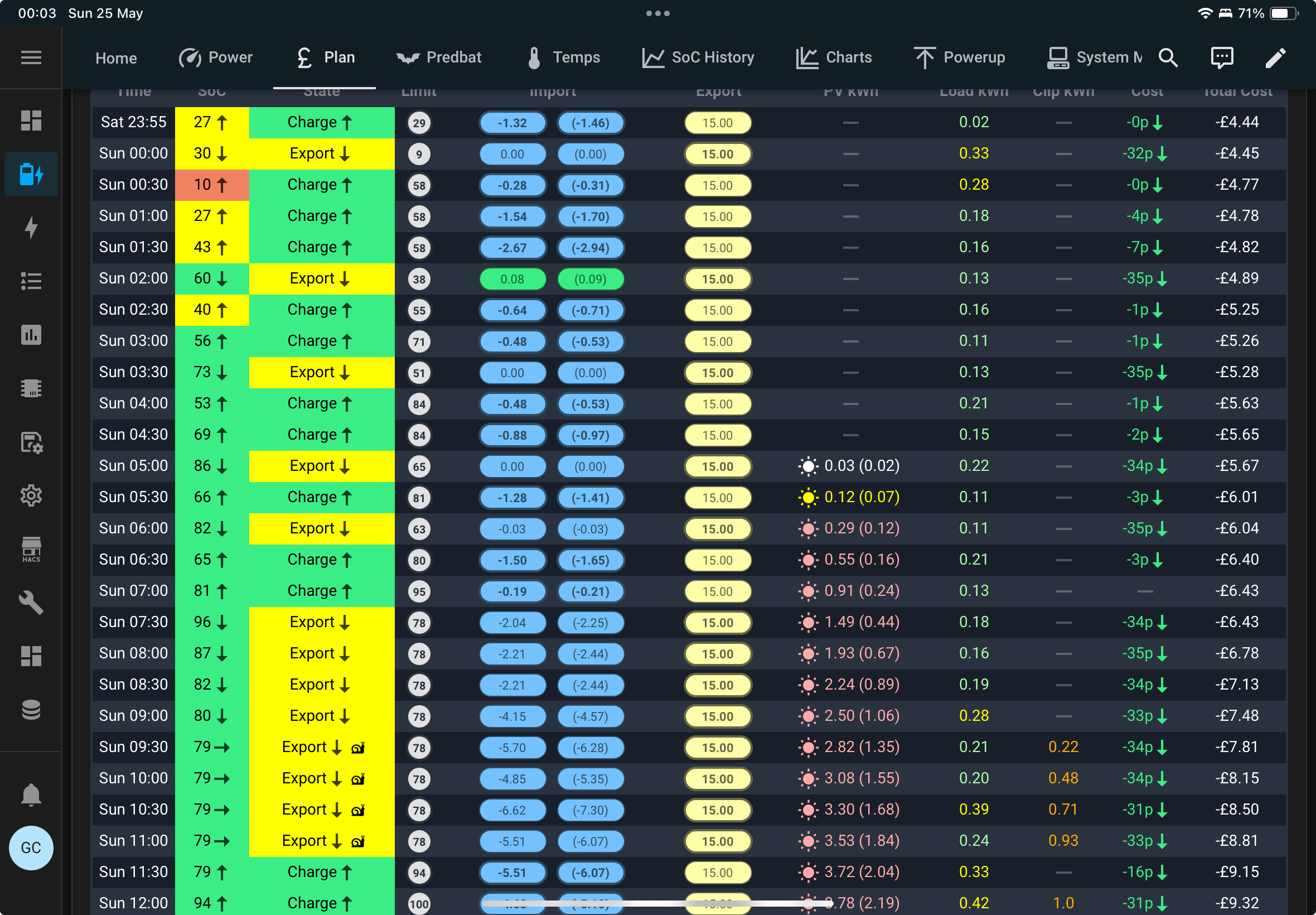Click the red SoC 10 cell

point(212,185)
